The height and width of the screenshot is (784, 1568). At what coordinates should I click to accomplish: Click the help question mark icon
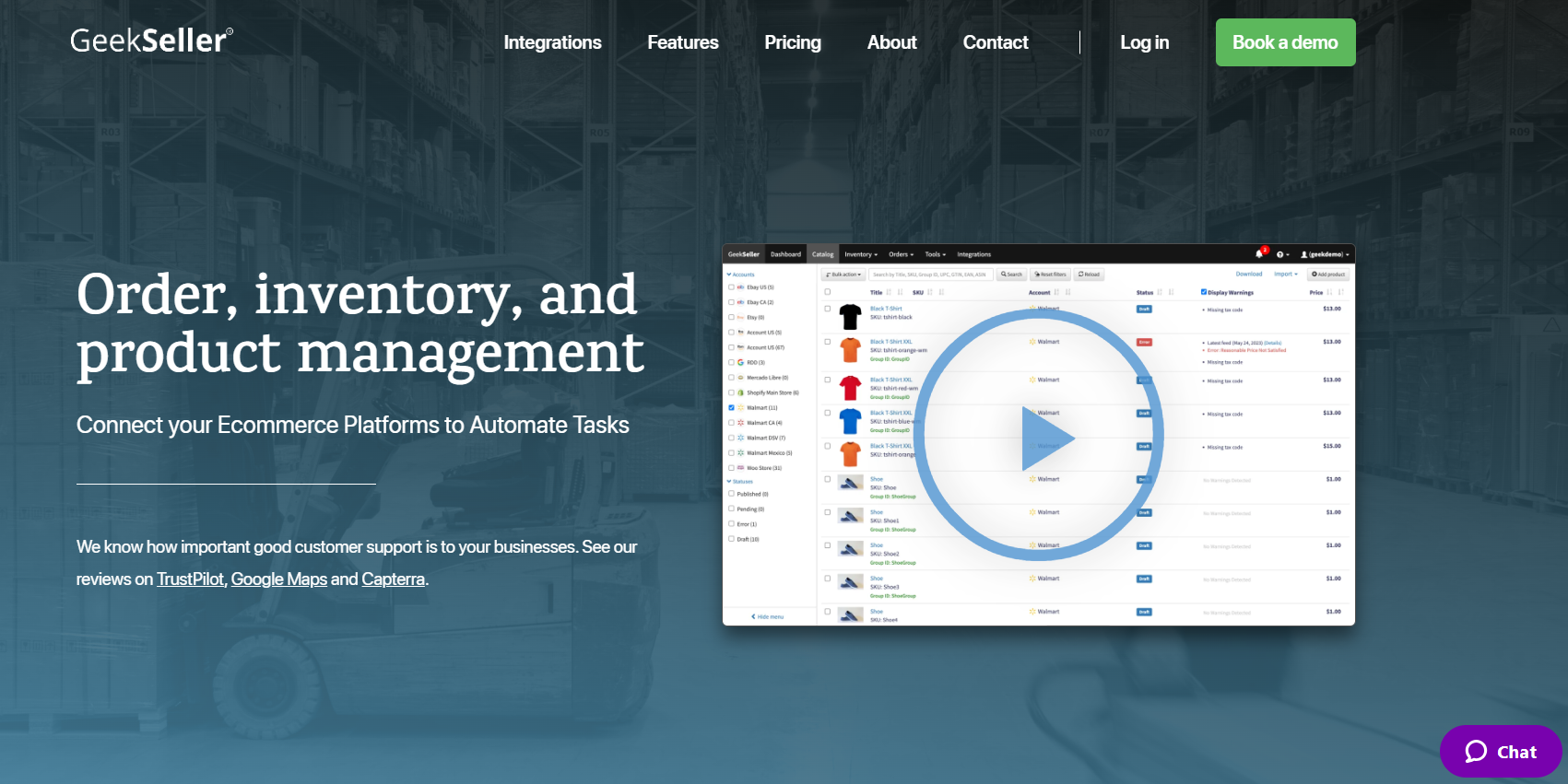click(x=1280, y=254)
